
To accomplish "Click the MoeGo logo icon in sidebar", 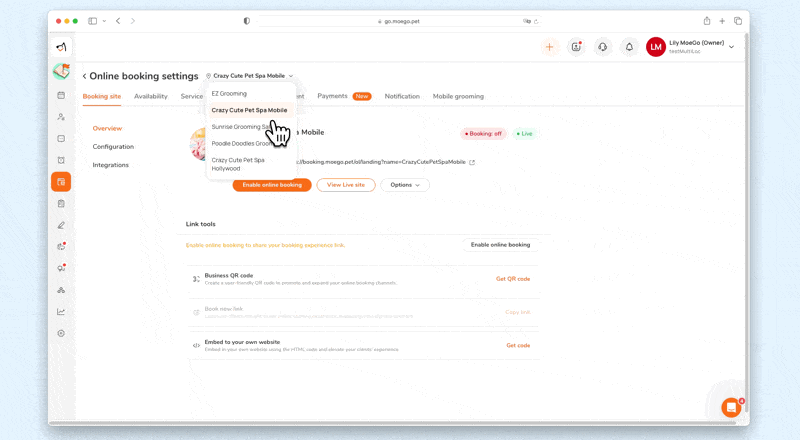I will tap(61, 47).
